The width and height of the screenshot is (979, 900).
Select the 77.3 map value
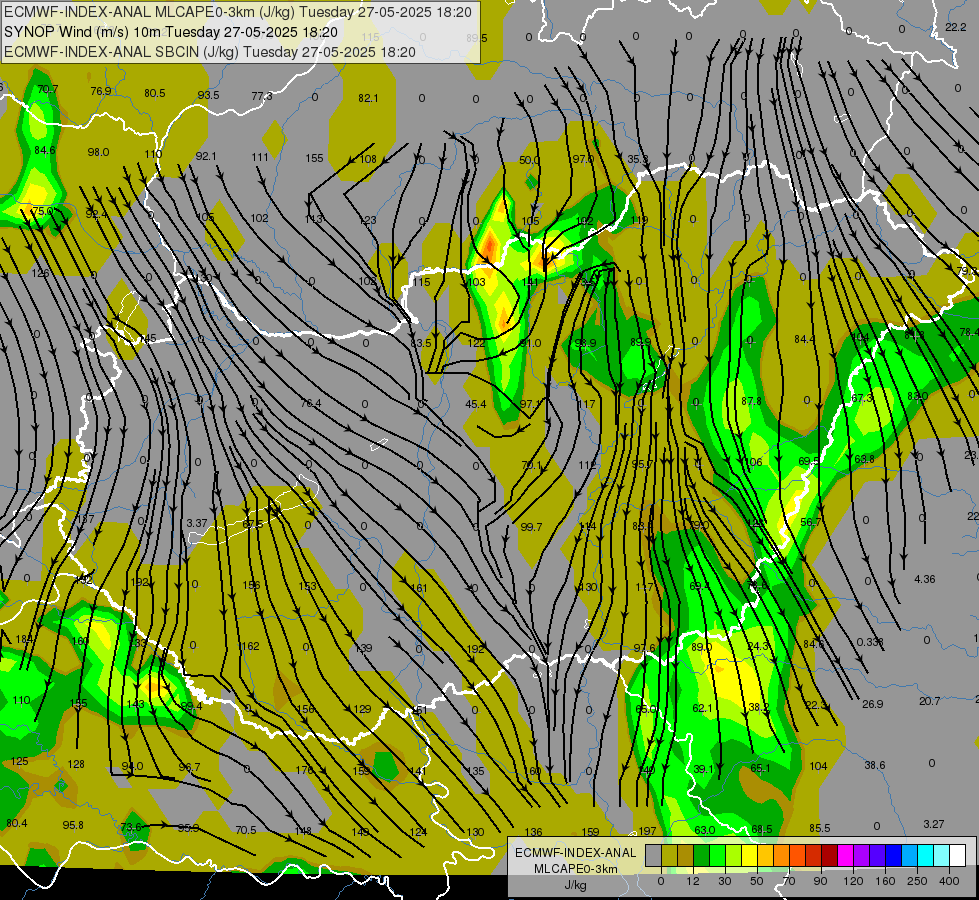262,96
